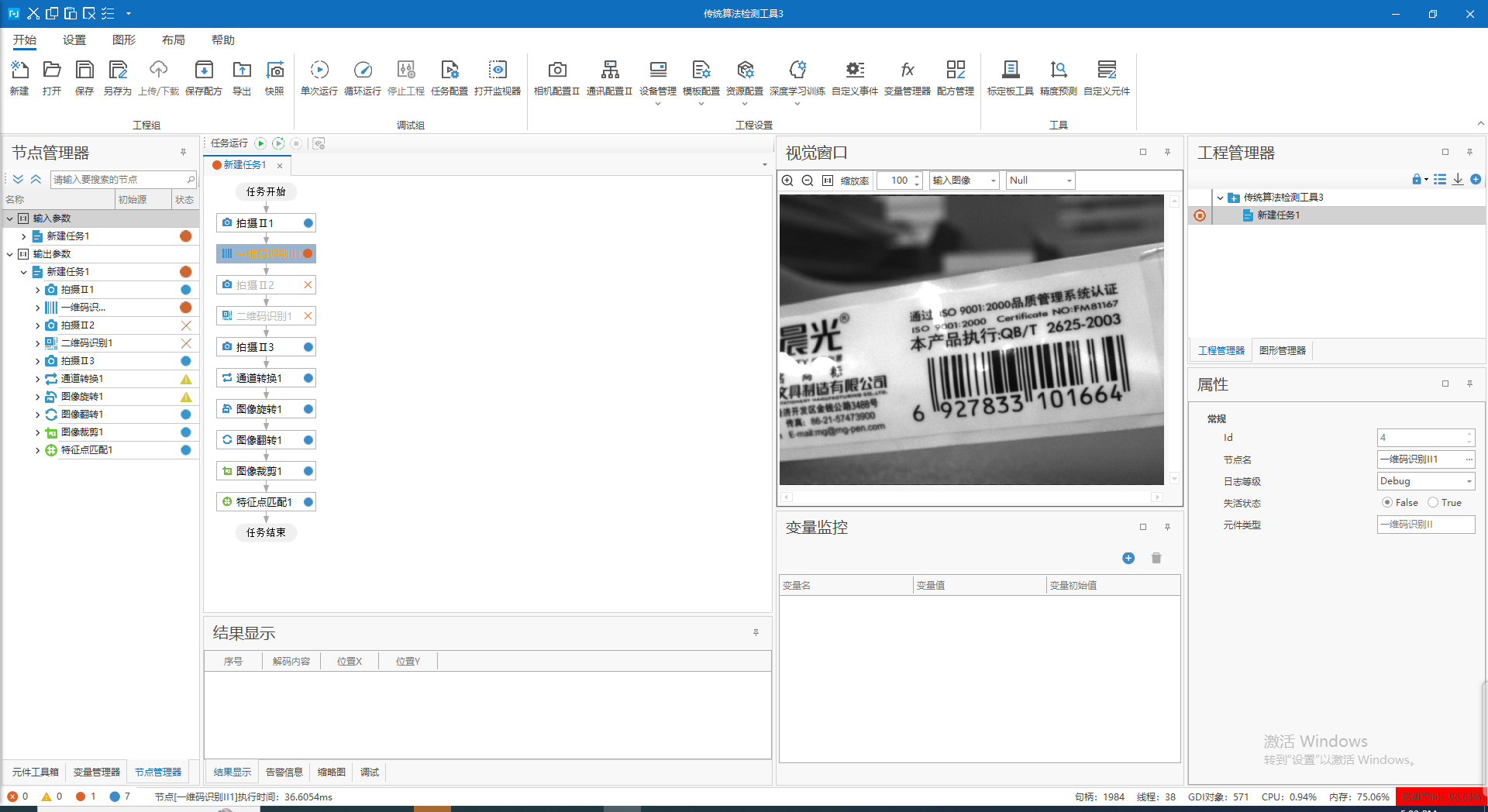This screenshot has width=1488, height=812.
Task: Click the 节点名 ellipsis edit button
Action: 1469,459
